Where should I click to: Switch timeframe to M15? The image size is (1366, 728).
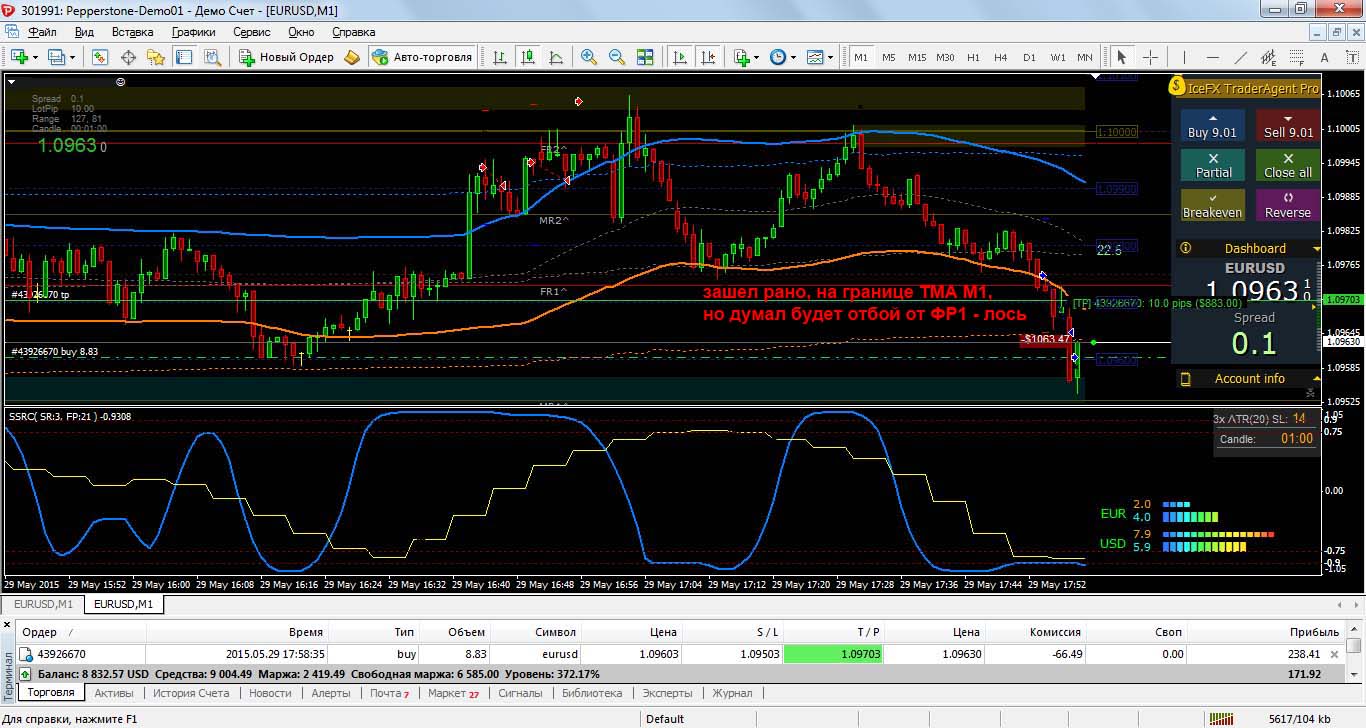(916, 57)
